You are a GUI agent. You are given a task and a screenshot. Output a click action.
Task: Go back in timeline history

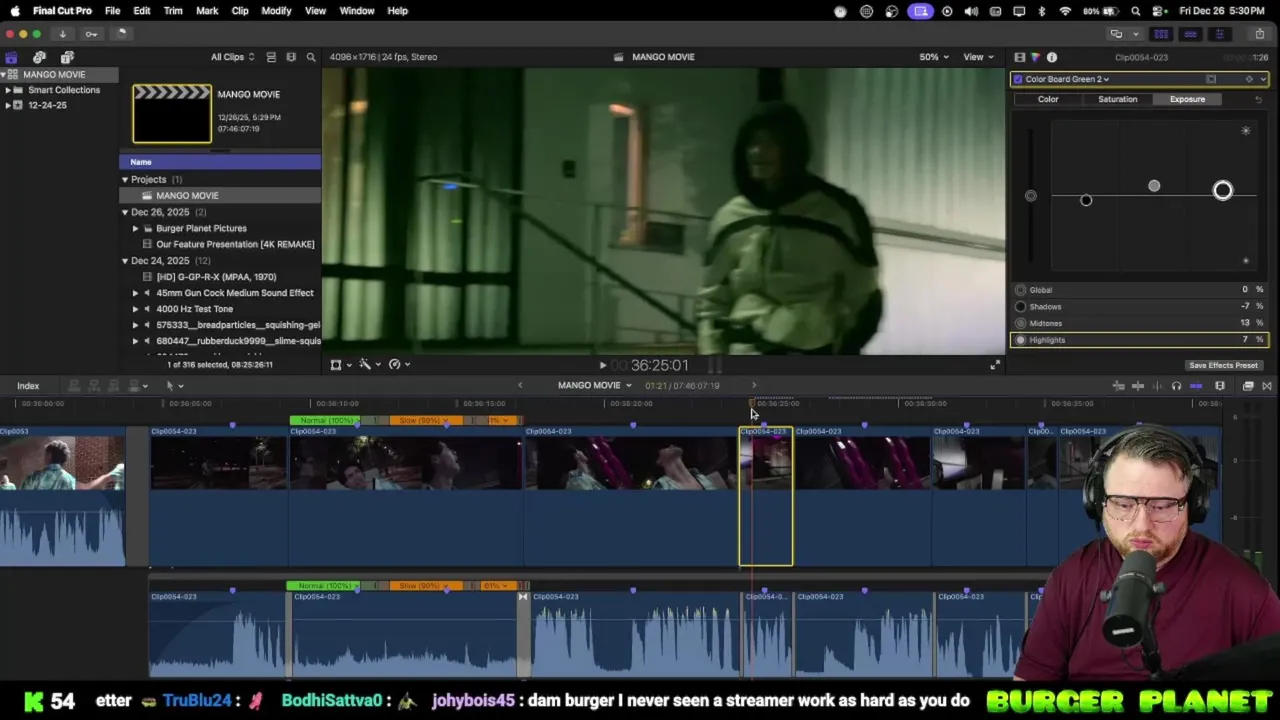click(x=520, y=385)
